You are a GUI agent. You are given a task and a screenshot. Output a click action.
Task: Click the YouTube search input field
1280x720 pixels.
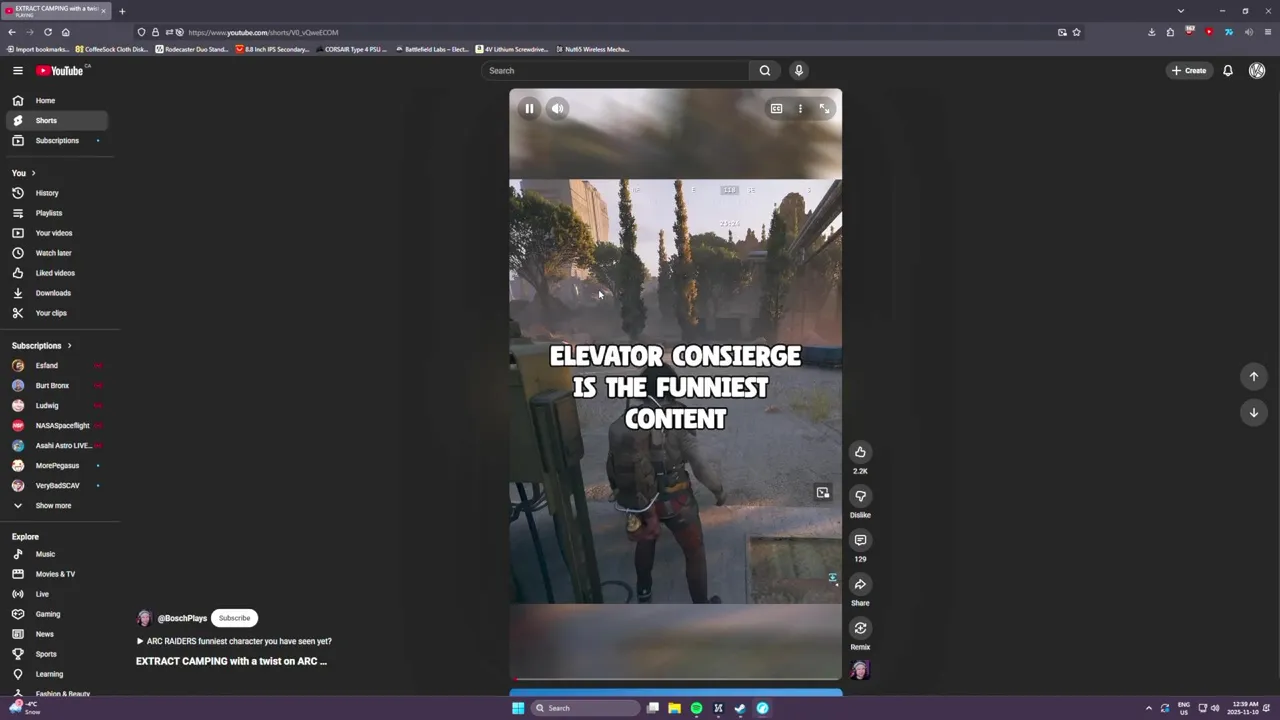click(615, 70)
